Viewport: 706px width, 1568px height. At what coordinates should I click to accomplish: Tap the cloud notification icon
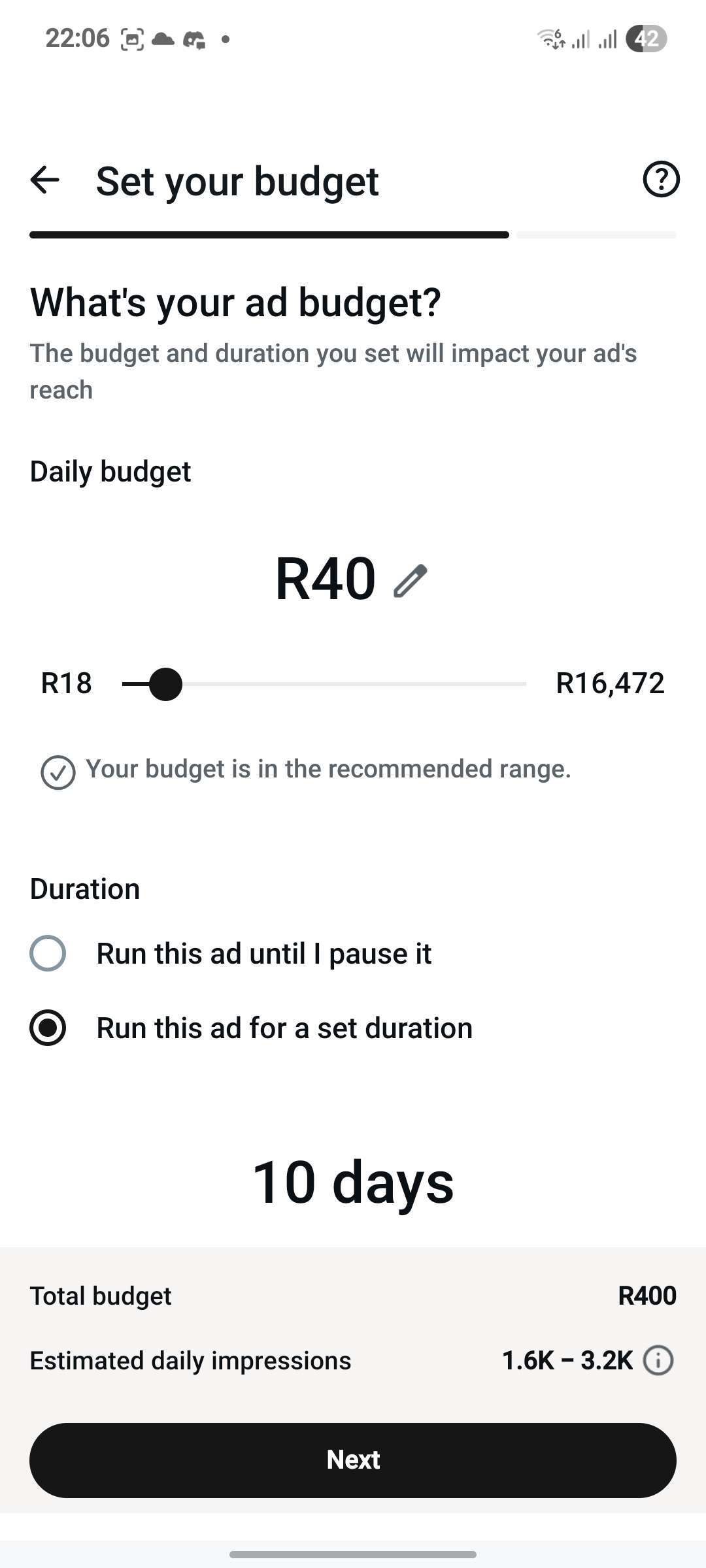(163, 39)
